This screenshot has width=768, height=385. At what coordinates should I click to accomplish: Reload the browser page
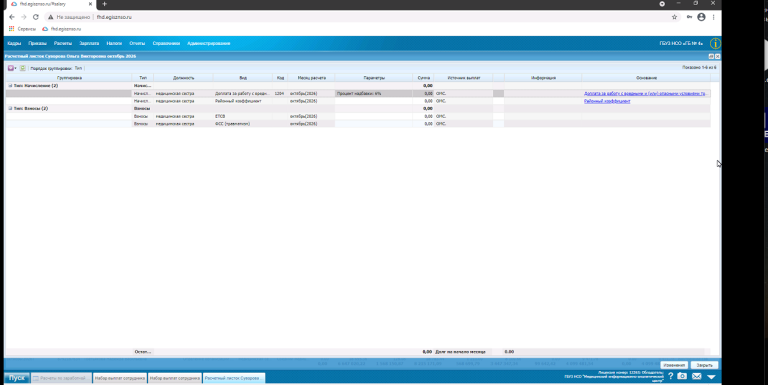point(36,17)
